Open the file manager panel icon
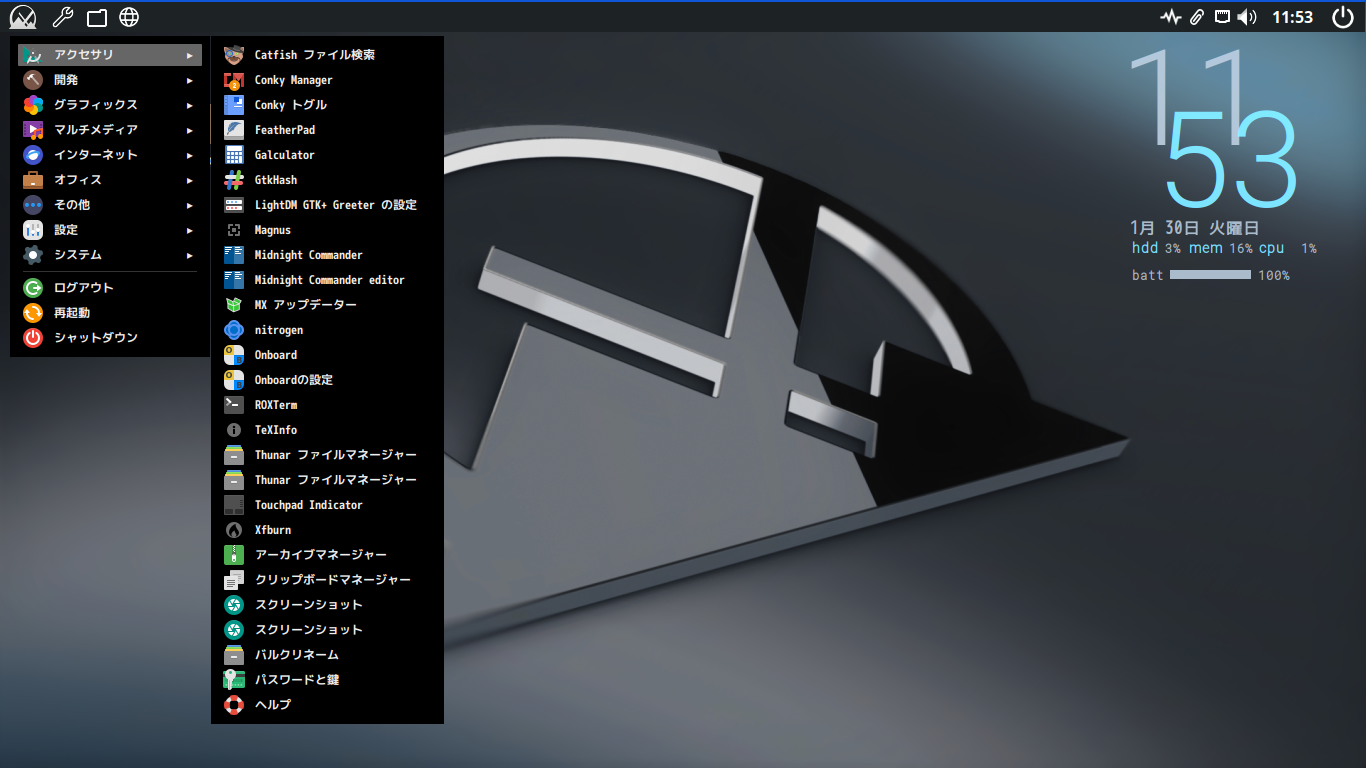1366x768 pixels. pyautogui.click(x=96, y=17)
